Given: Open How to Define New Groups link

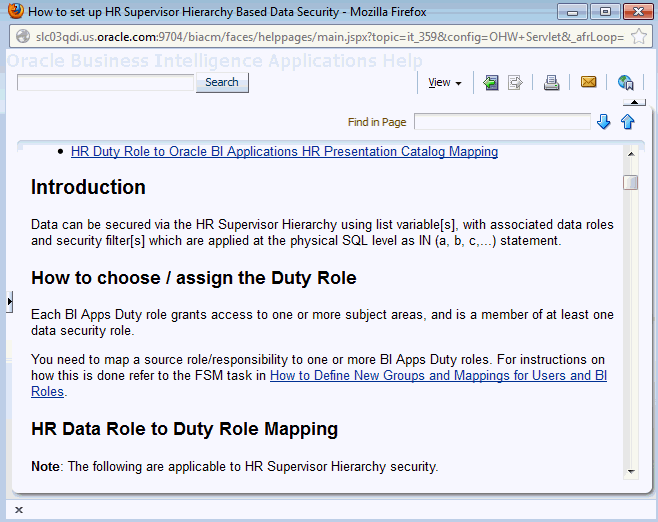Looking at the screenshot, I should 319,383.
